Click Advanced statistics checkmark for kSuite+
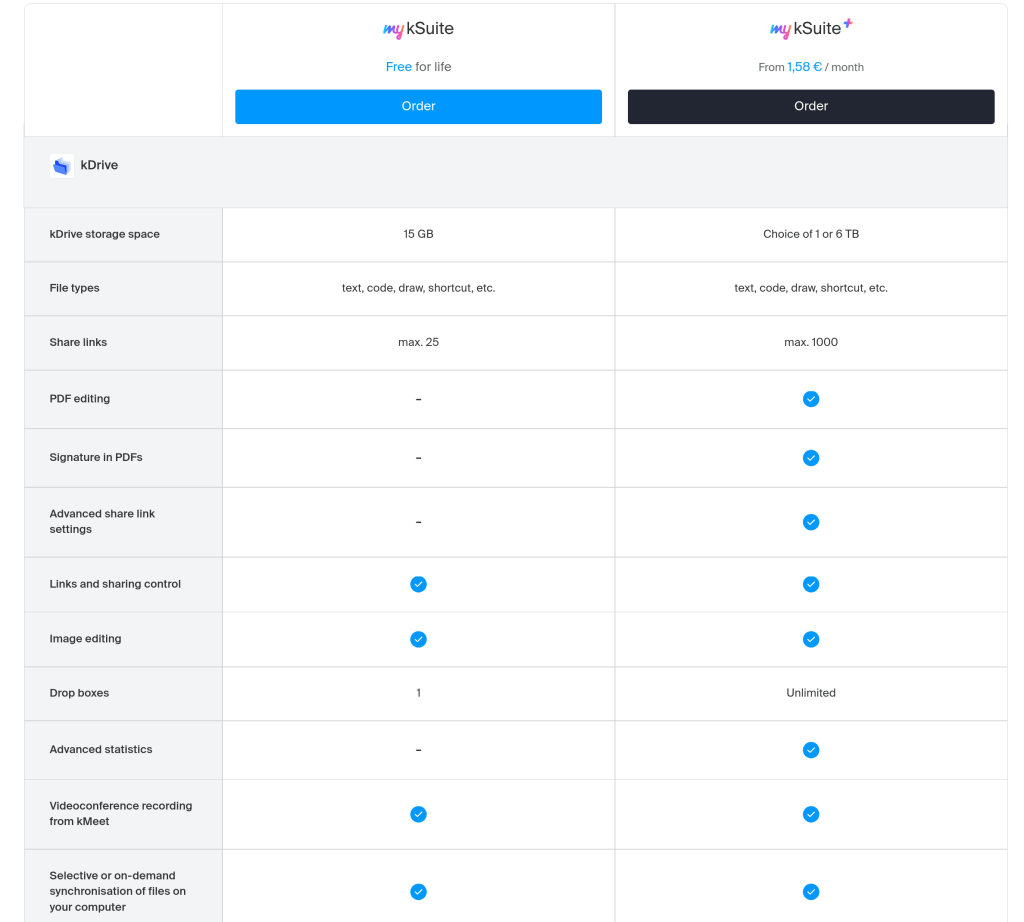 tap(811, 750)
